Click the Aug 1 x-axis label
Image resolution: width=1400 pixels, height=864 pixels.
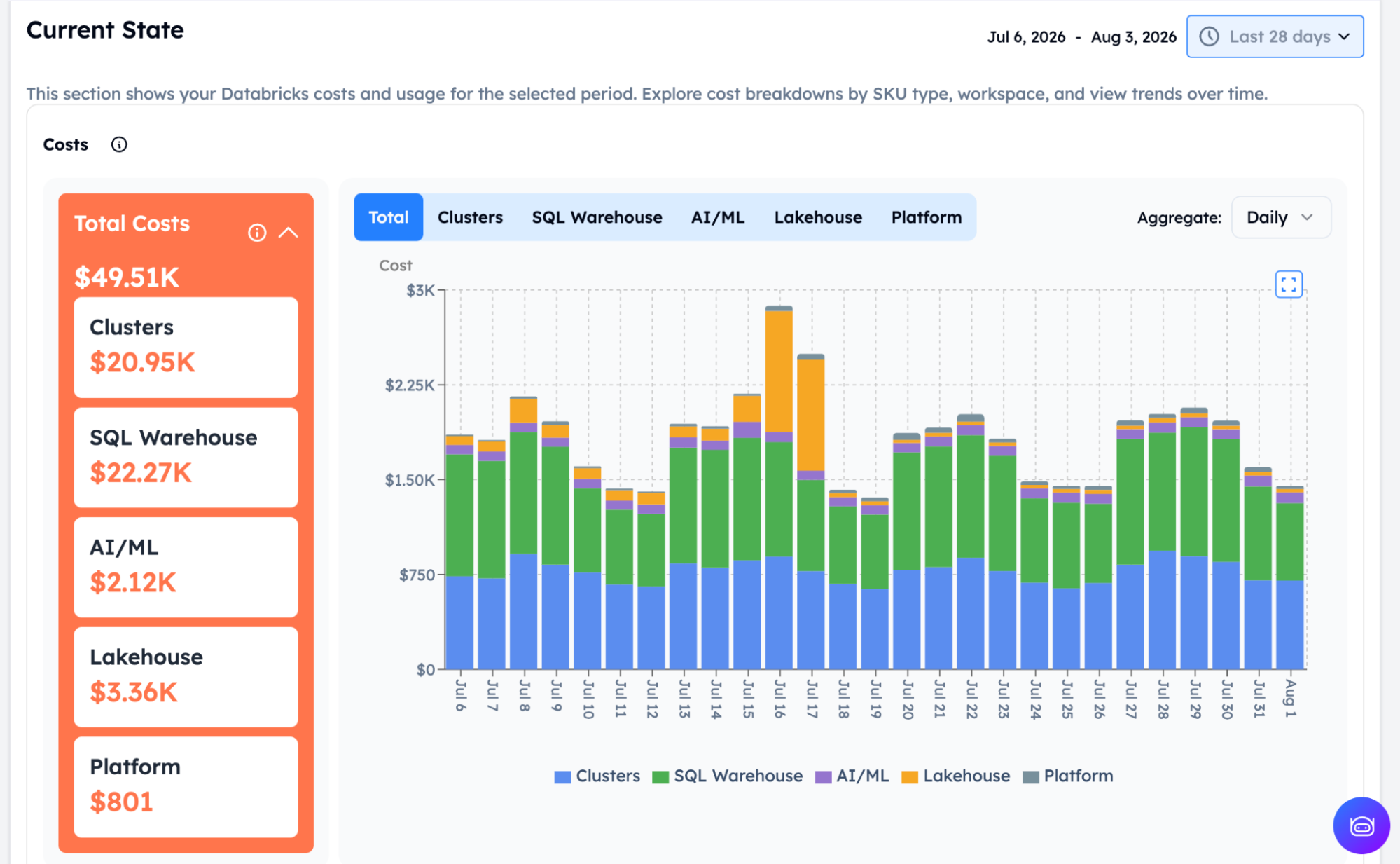(x=1290, y=698)
